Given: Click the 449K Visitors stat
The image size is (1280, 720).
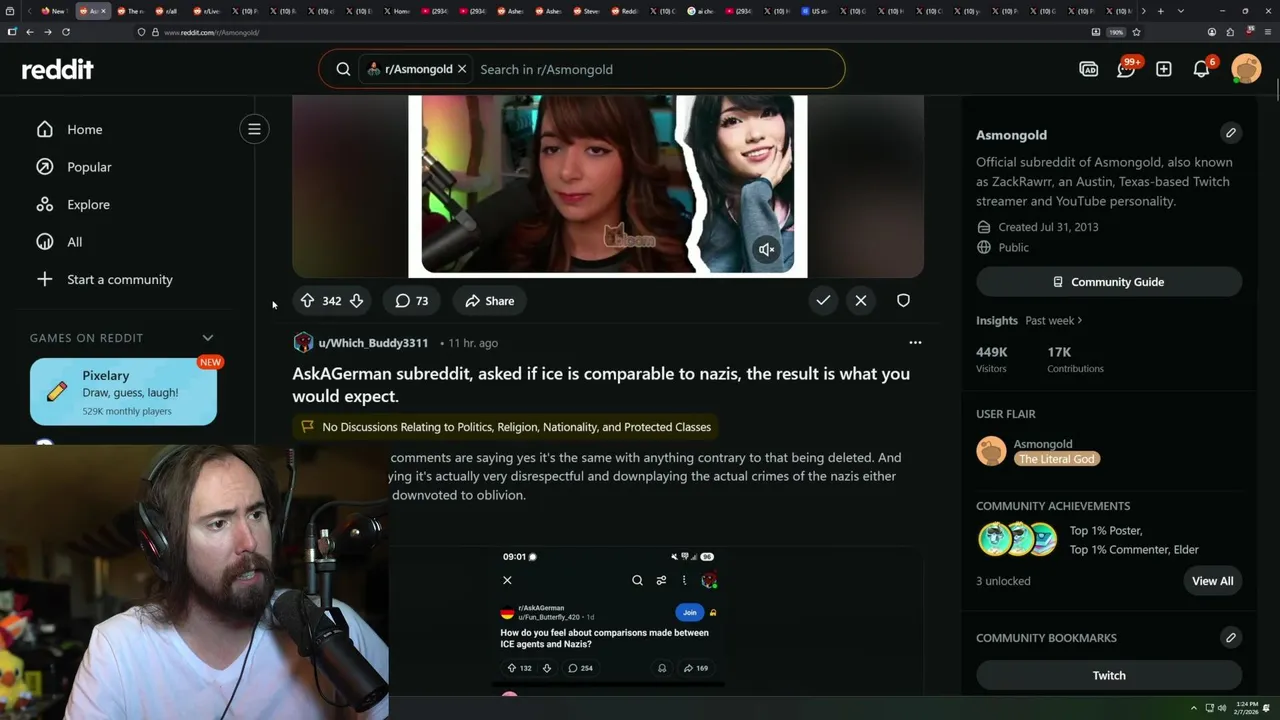Looking at the screenshot, I should coord(992,359).
